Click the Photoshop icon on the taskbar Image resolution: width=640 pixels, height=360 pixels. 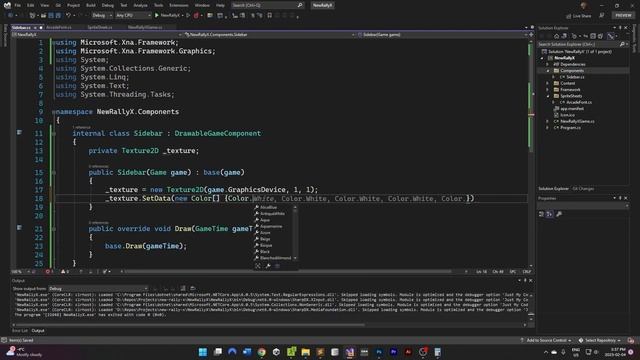[x=379, y=352]
